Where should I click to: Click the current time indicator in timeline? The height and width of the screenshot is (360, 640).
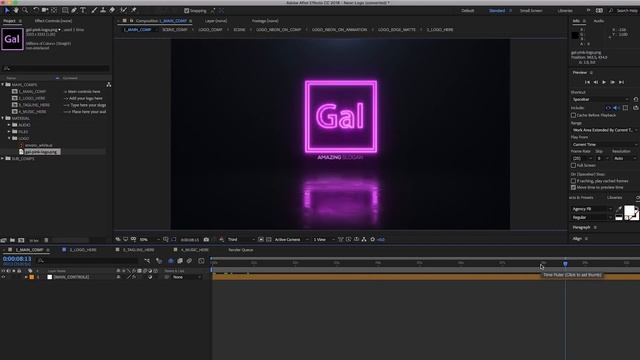(565, 264)
